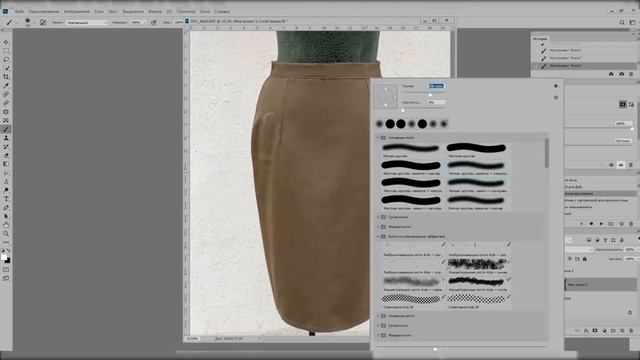The image size is (640, 360).
Task: Select the Eyedropper tool
Action: coord(6,86)
